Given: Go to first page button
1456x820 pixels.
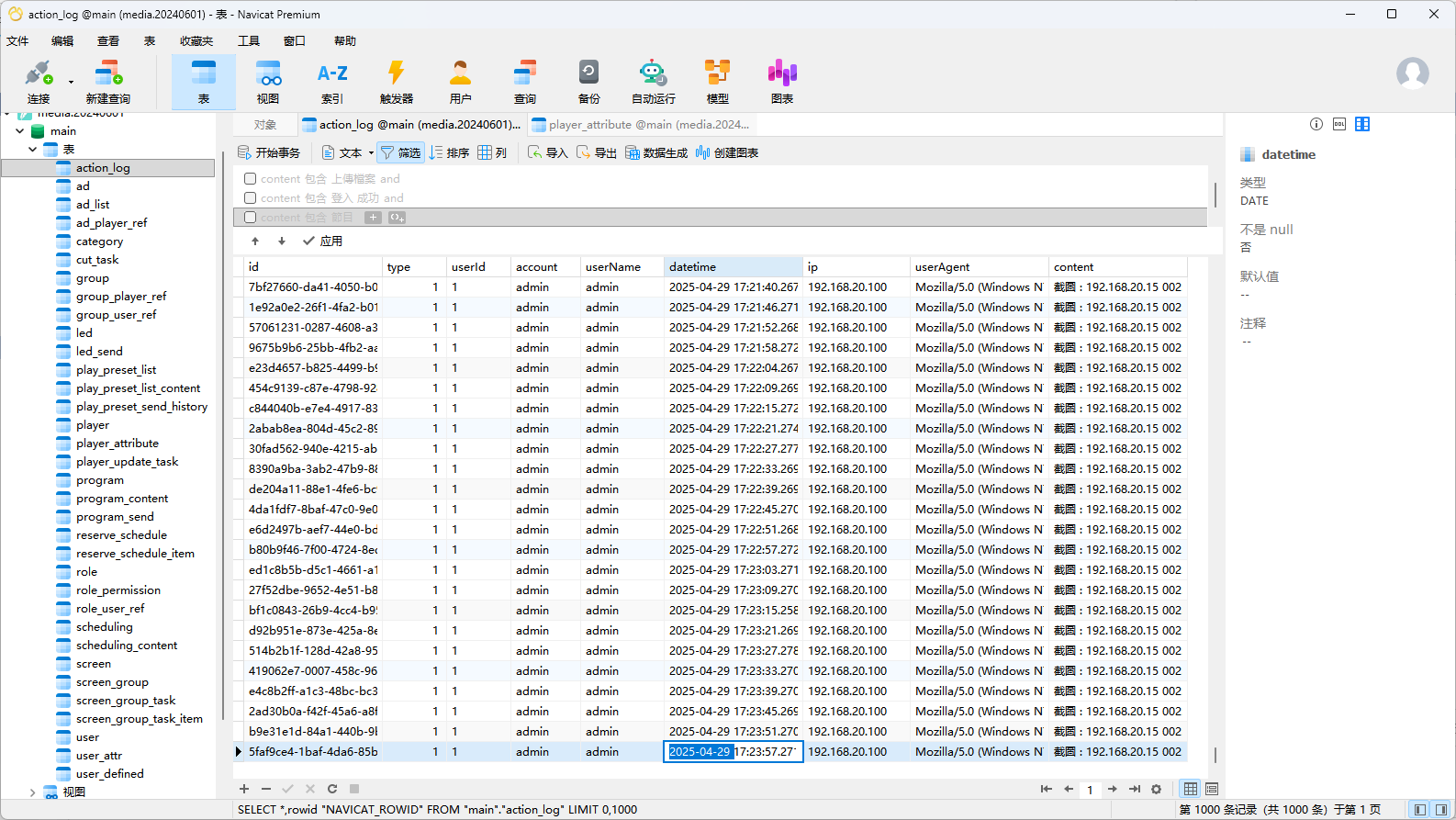Looking at the screenshot, I should point(1047,789).
